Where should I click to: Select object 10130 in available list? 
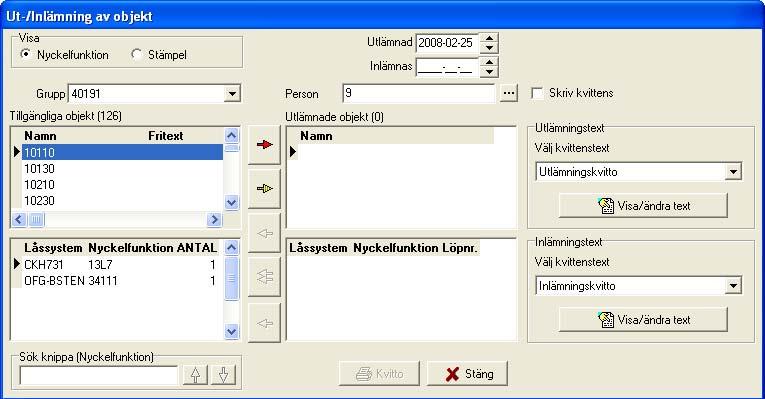pos(122,169)
